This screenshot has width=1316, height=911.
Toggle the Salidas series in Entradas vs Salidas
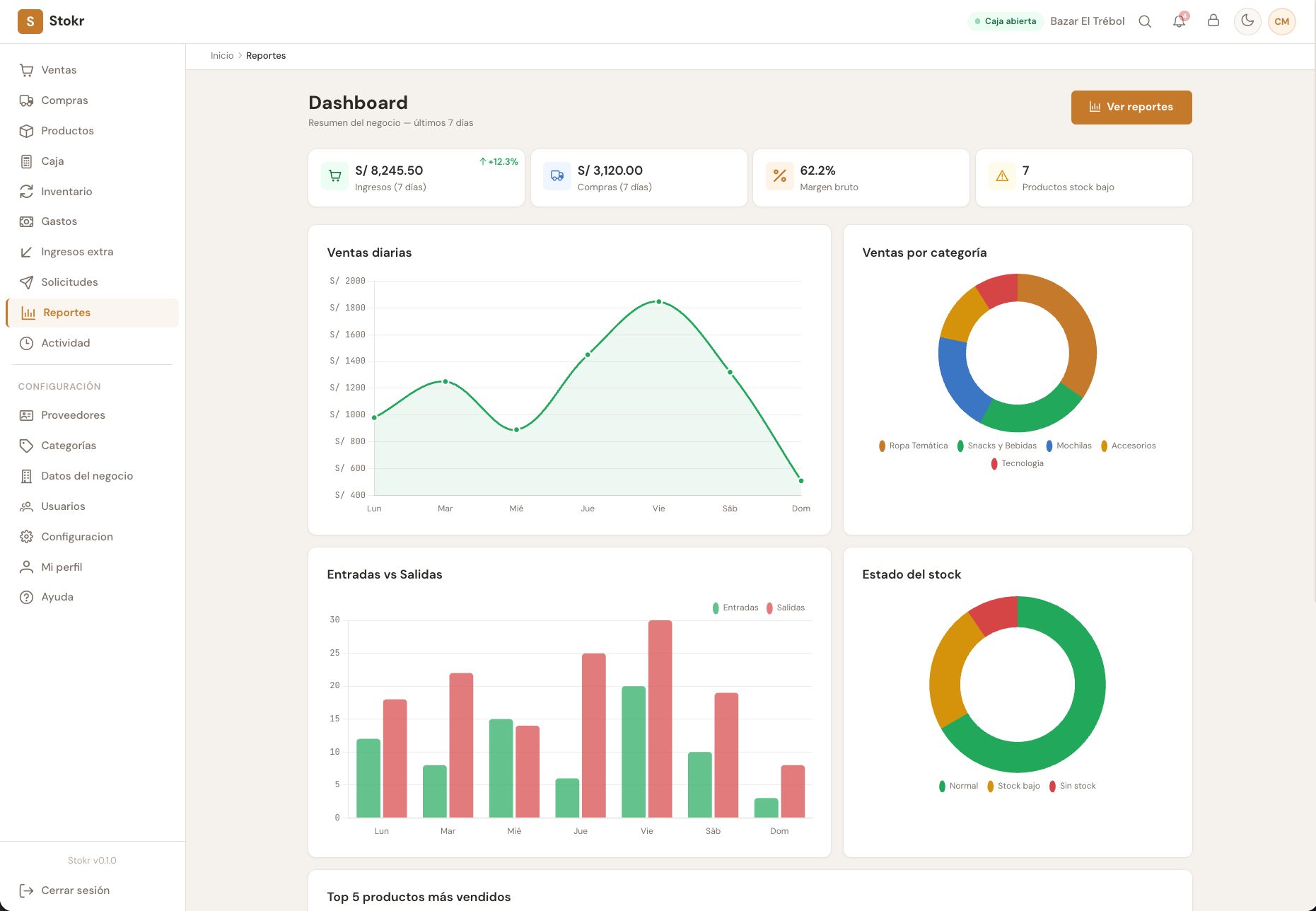pos(786,607)
